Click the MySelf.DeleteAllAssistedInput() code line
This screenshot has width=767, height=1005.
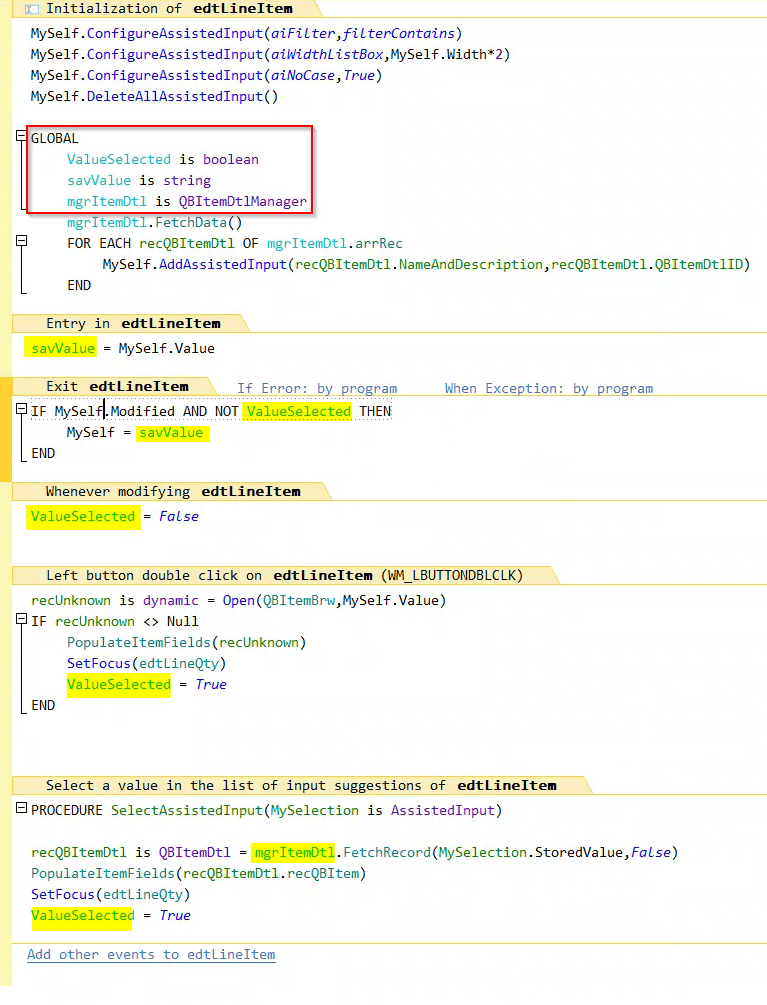[x=154, y=96]
